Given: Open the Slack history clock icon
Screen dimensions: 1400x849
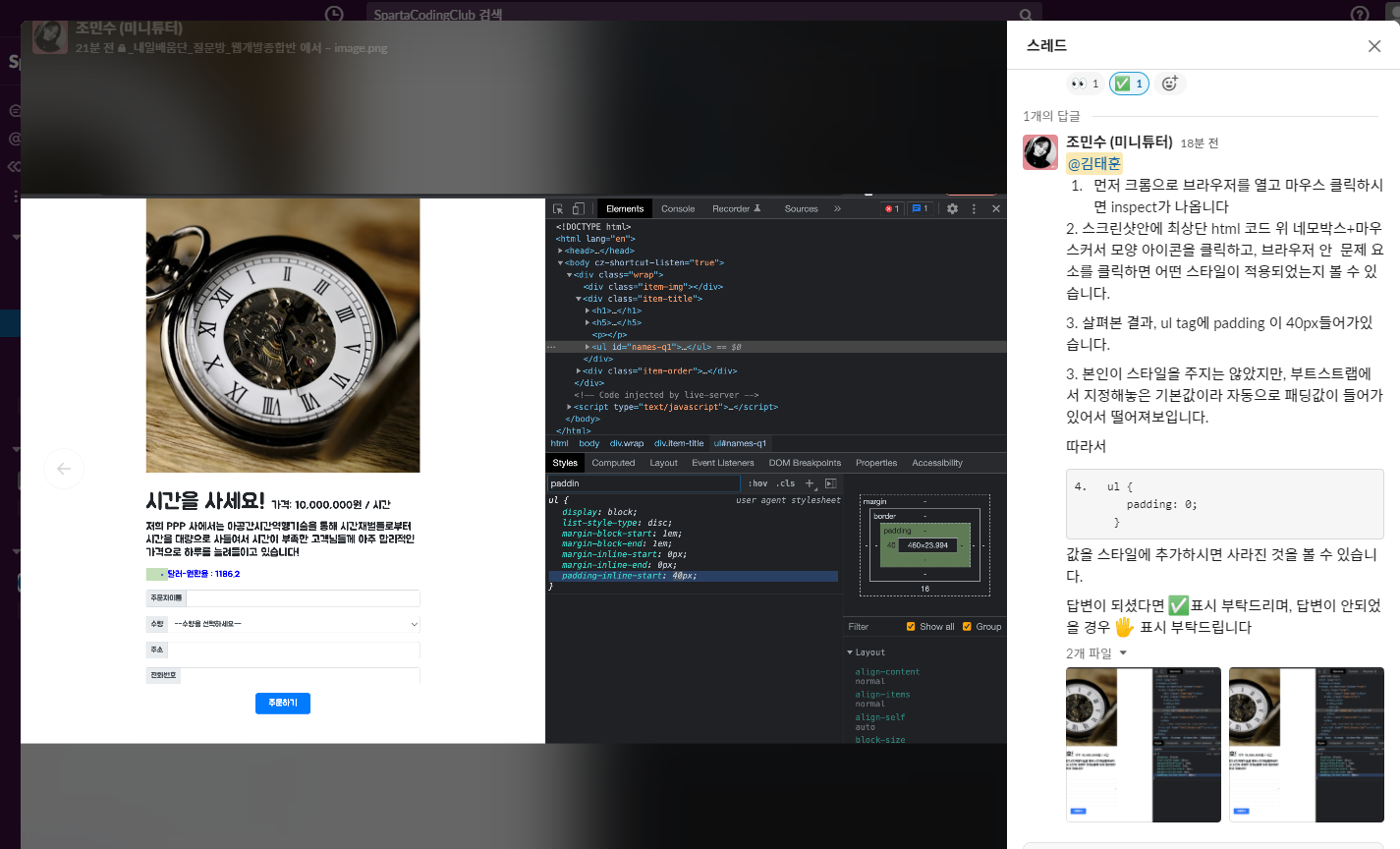Looking at the screenshot, I should point(334,14).
